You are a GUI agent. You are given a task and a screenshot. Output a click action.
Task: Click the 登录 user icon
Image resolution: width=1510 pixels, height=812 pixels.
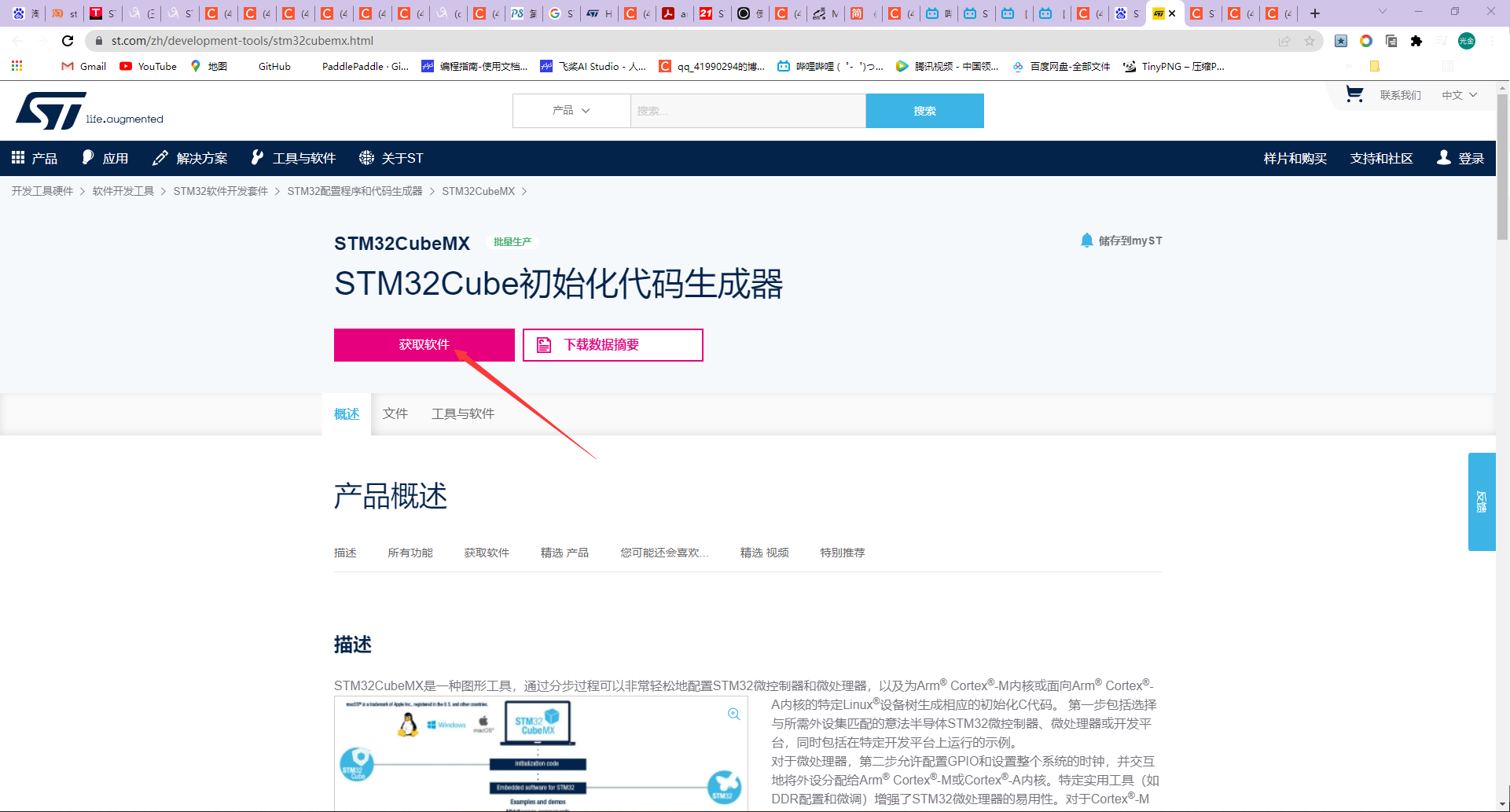pyautogui.click(x=1443, y=157)
